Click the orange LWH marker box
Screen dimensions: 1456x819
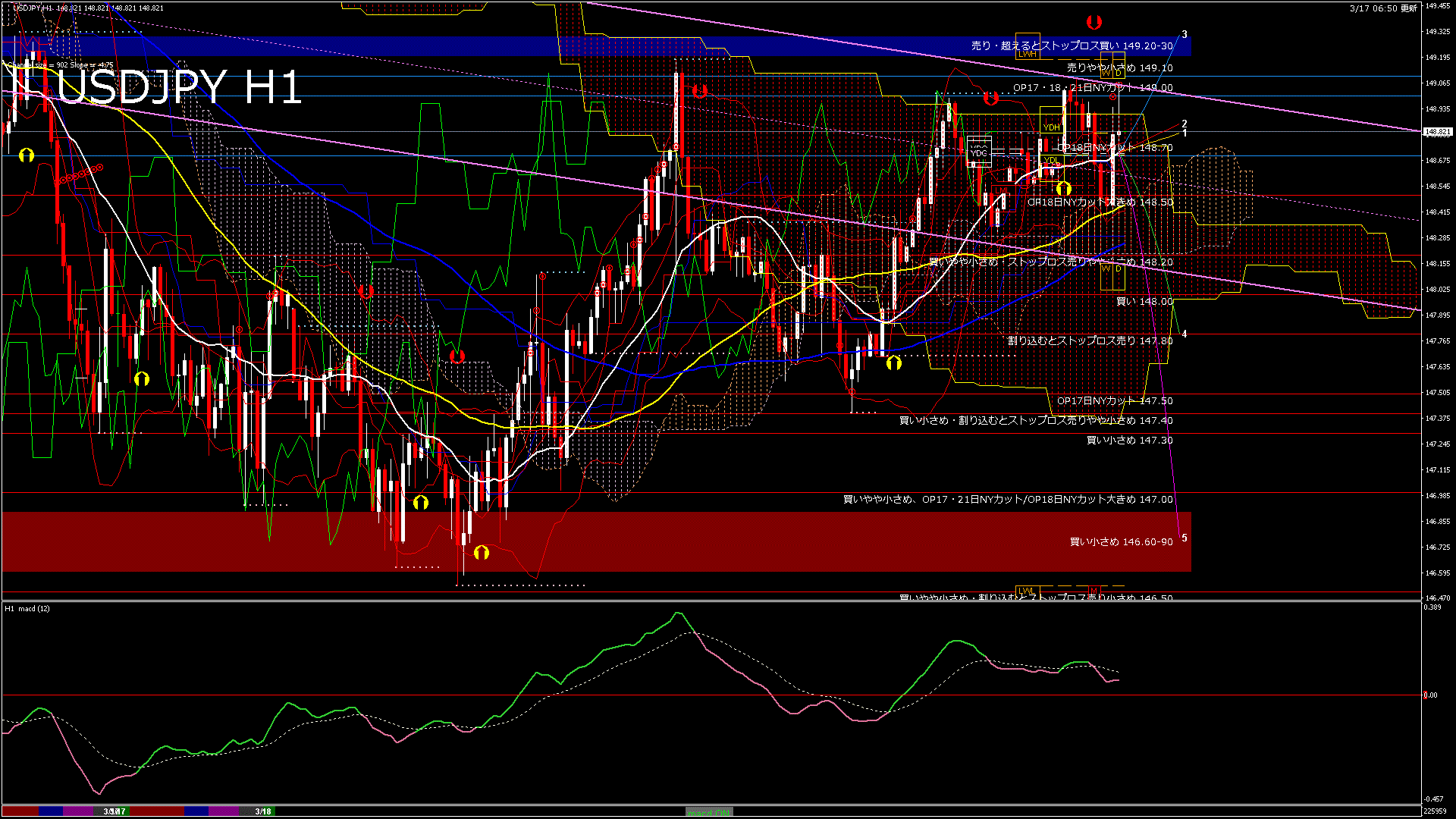1027,54
